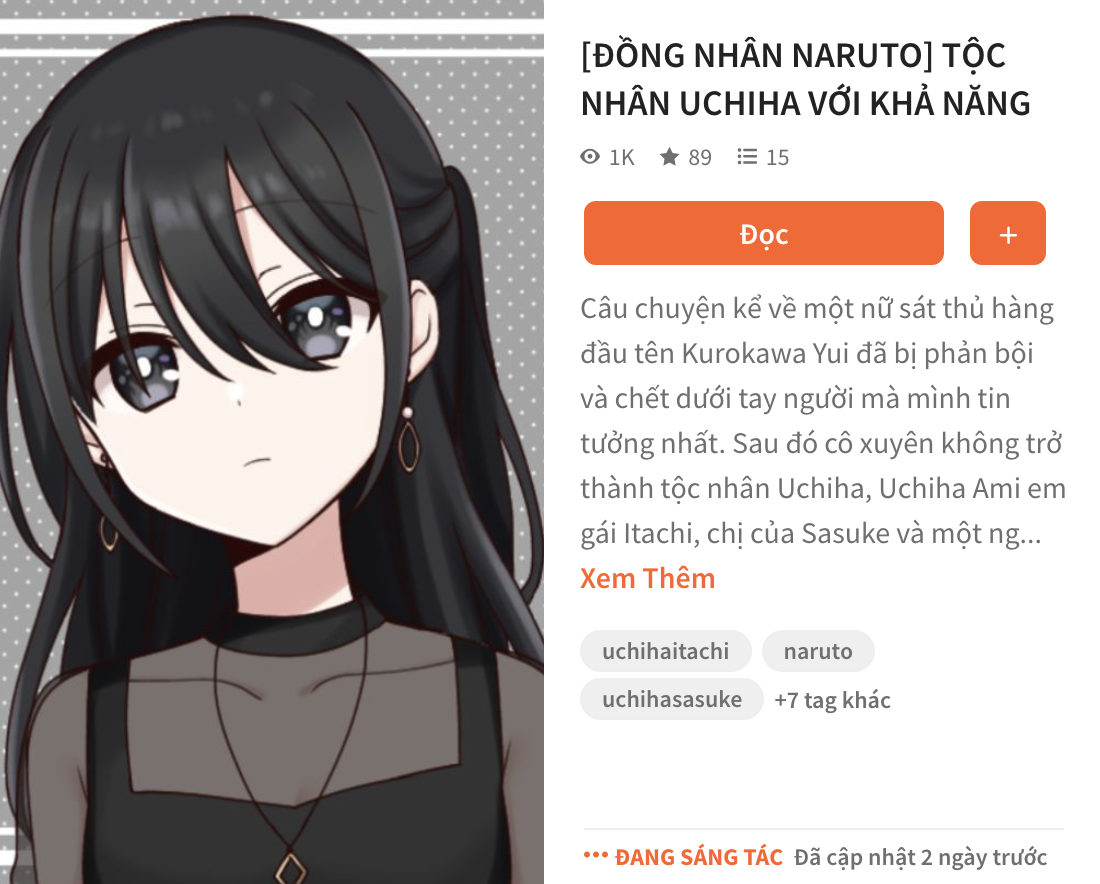This screenshot has width=1100, height=884.
Task: Open the uchihaitachi tag
Action: (x=666, y=651)
